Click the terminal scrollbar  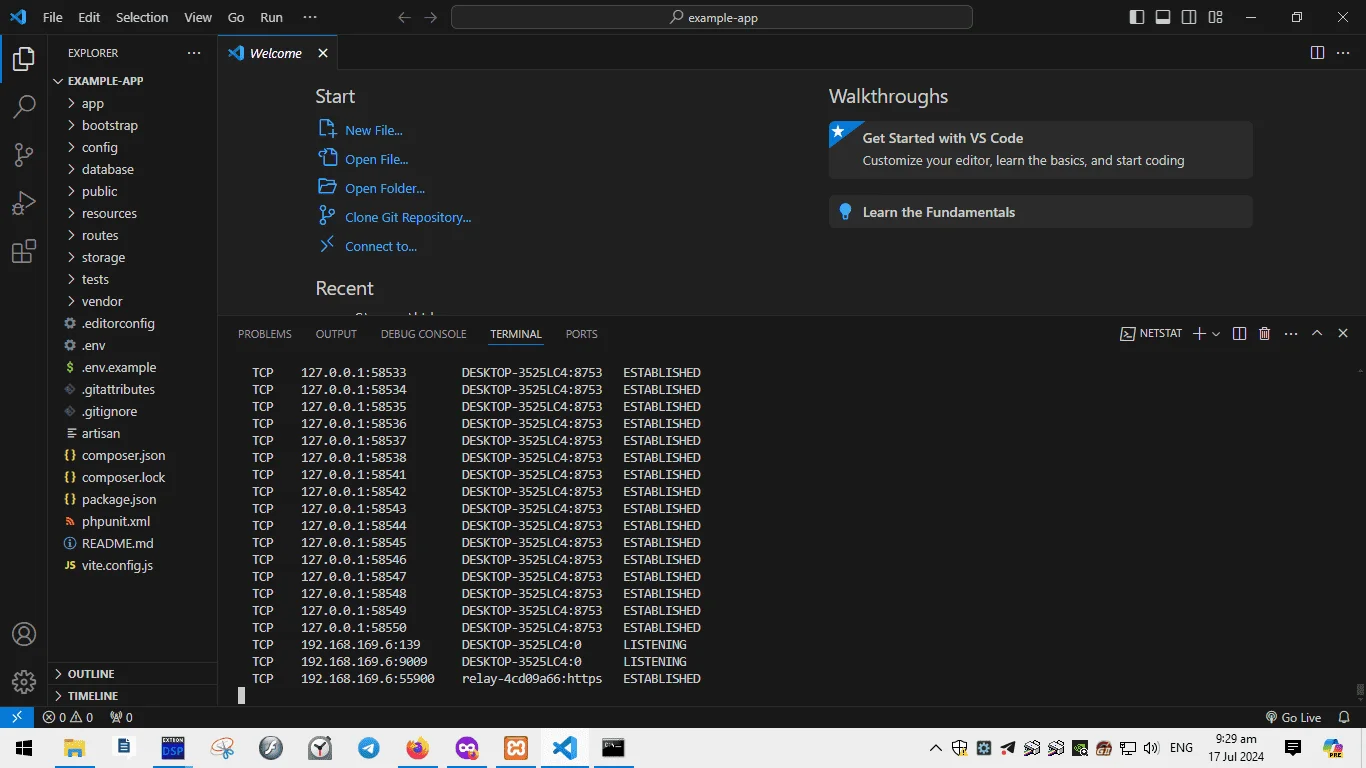1360,691
